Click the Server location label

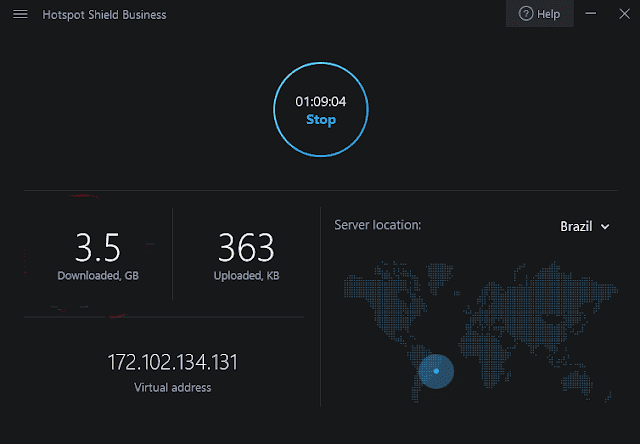(x=378, y=225)
